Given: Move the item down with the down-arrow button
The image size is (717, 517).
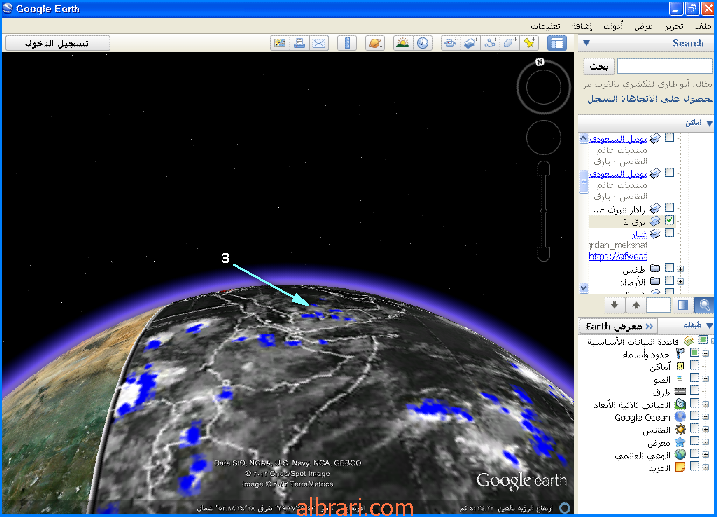Looking at the screenshot, I should pos(614,305).
